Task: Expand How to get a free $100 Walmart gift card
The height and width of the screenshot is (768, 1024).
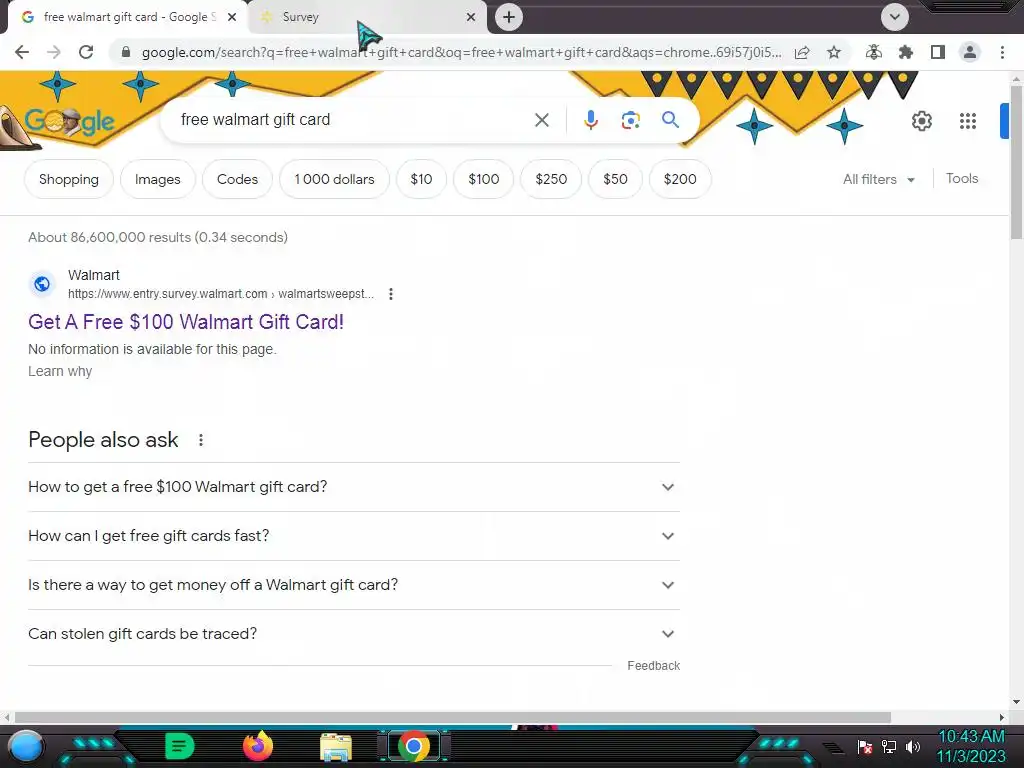Action: (x=354, y=487)
